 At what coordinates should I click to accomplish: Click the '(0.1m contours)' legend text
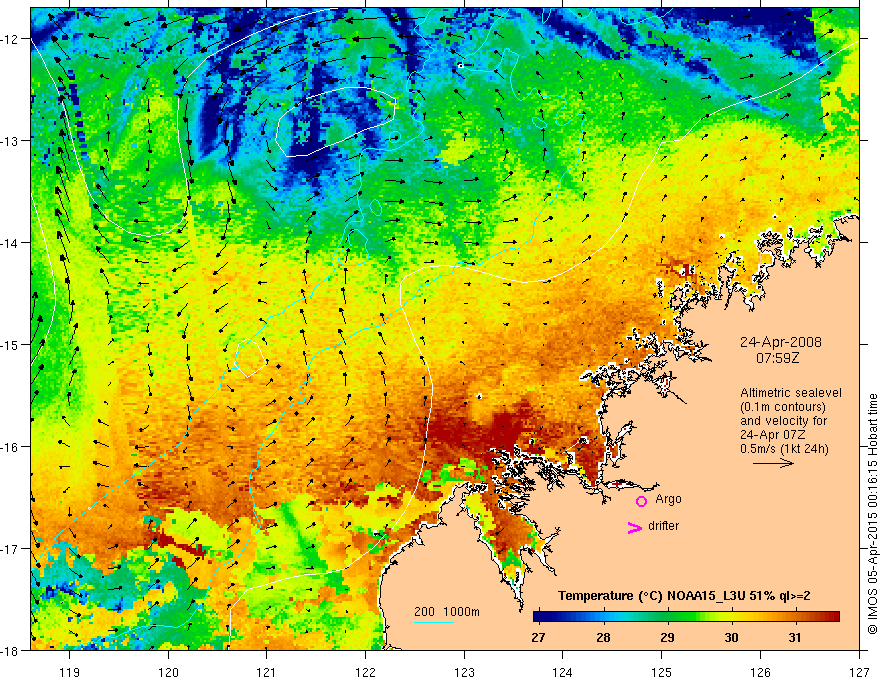tap(783, 407)
